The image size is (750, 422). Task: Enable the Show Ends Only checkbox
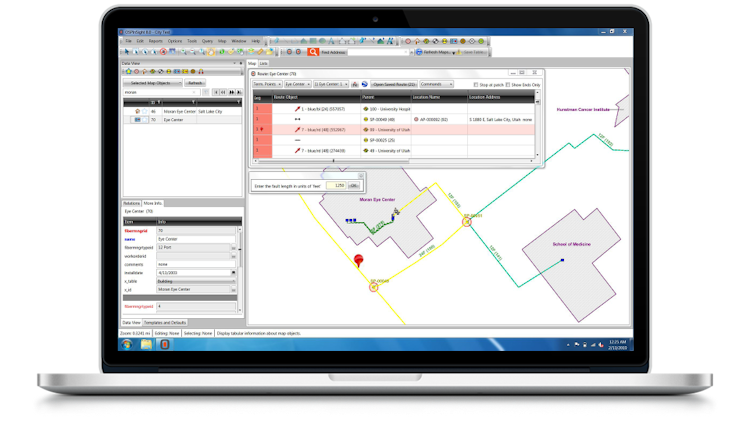point(508,85)
